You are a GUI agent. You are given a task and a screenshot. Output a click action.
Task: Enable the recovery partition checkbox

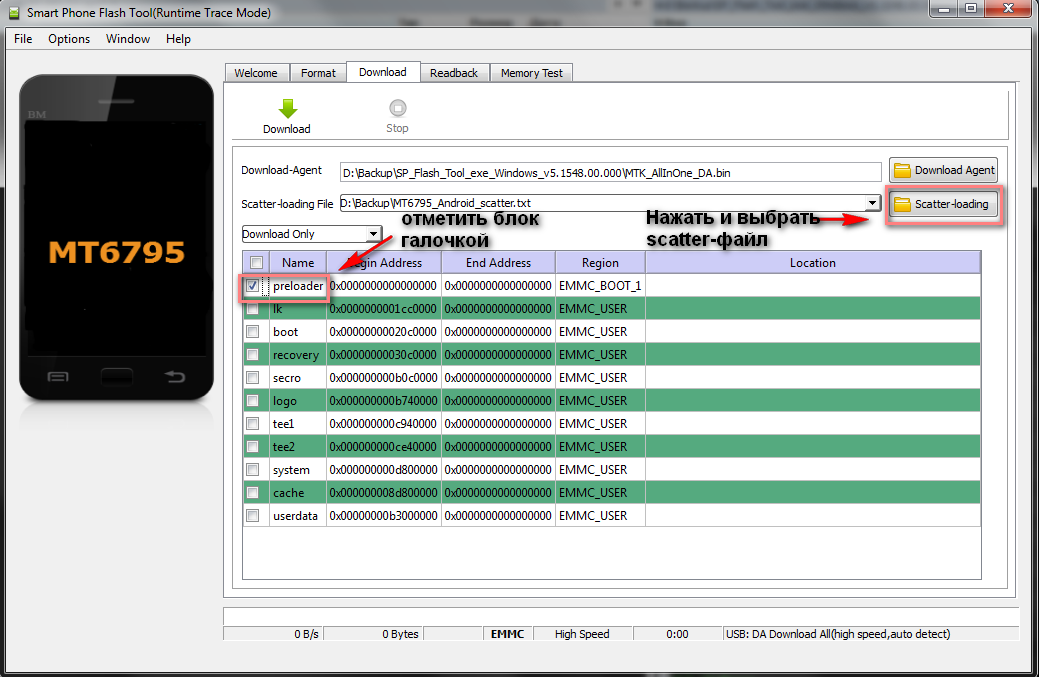pyautogui.click(x=253, y=355)
